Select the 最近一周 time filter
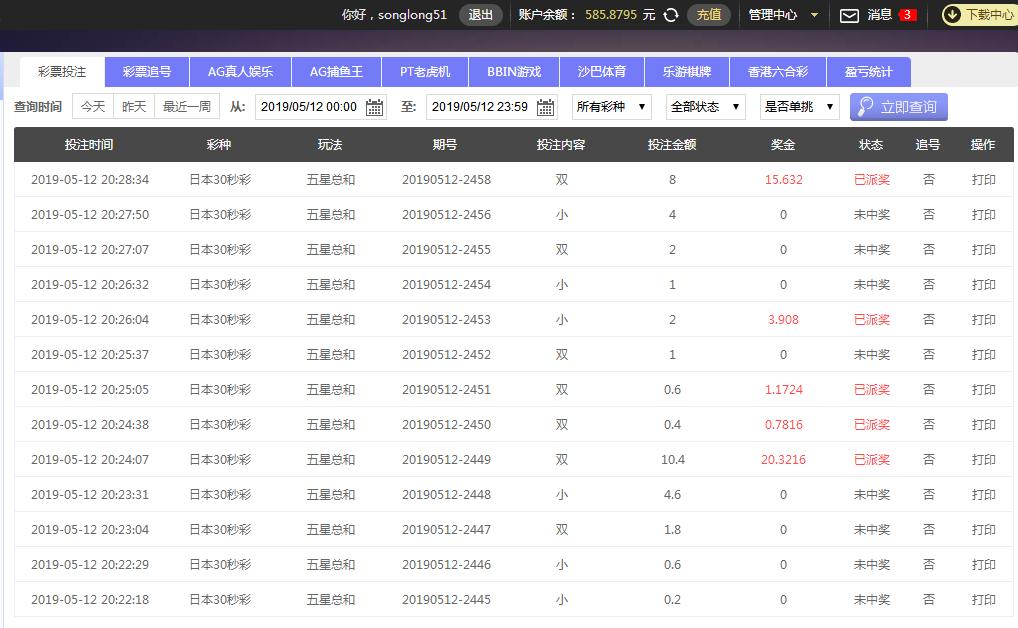Image resolution: width=1018 pixels, height=628 pixels. pos(187,107)
